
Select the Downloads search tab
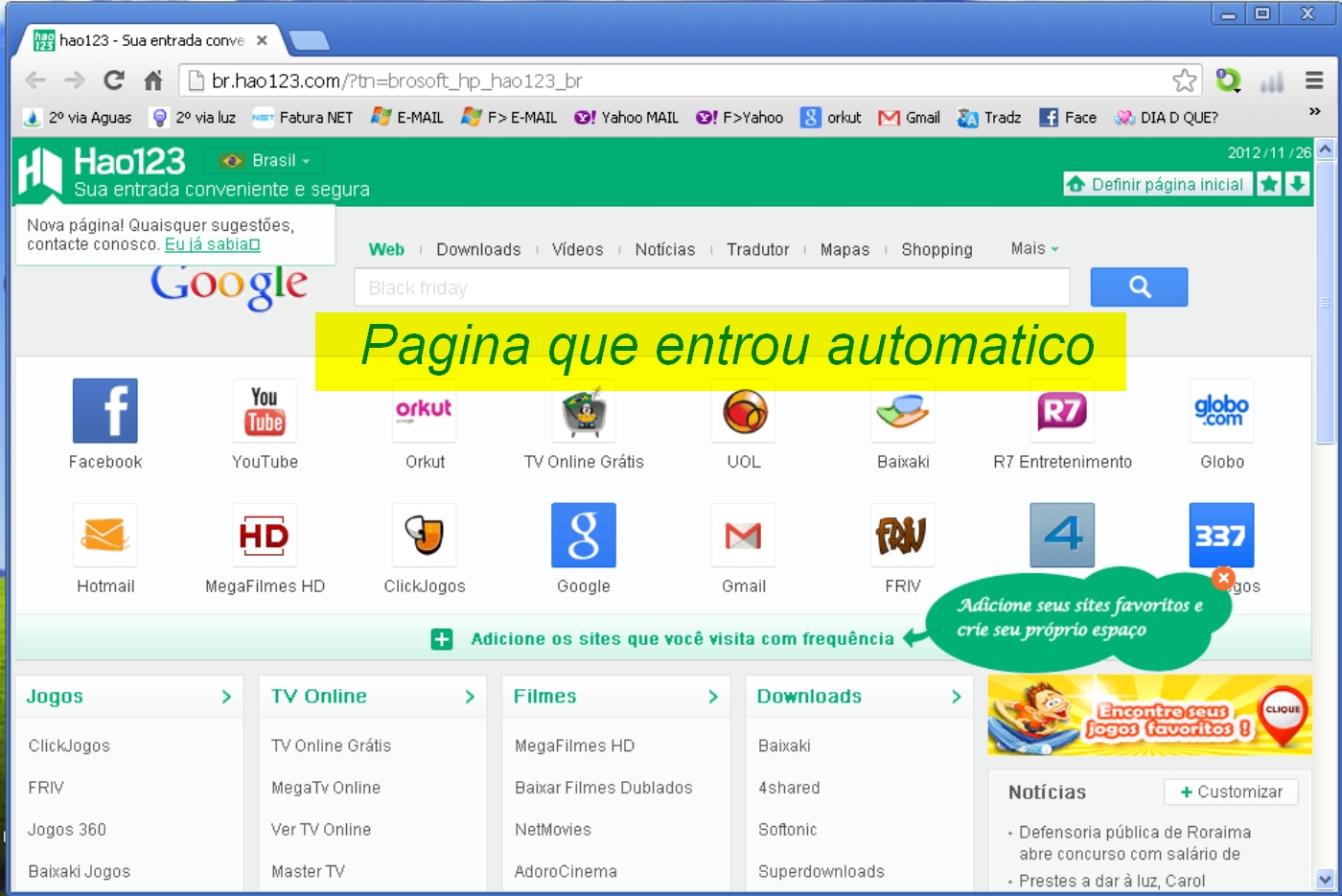[478, 249]
